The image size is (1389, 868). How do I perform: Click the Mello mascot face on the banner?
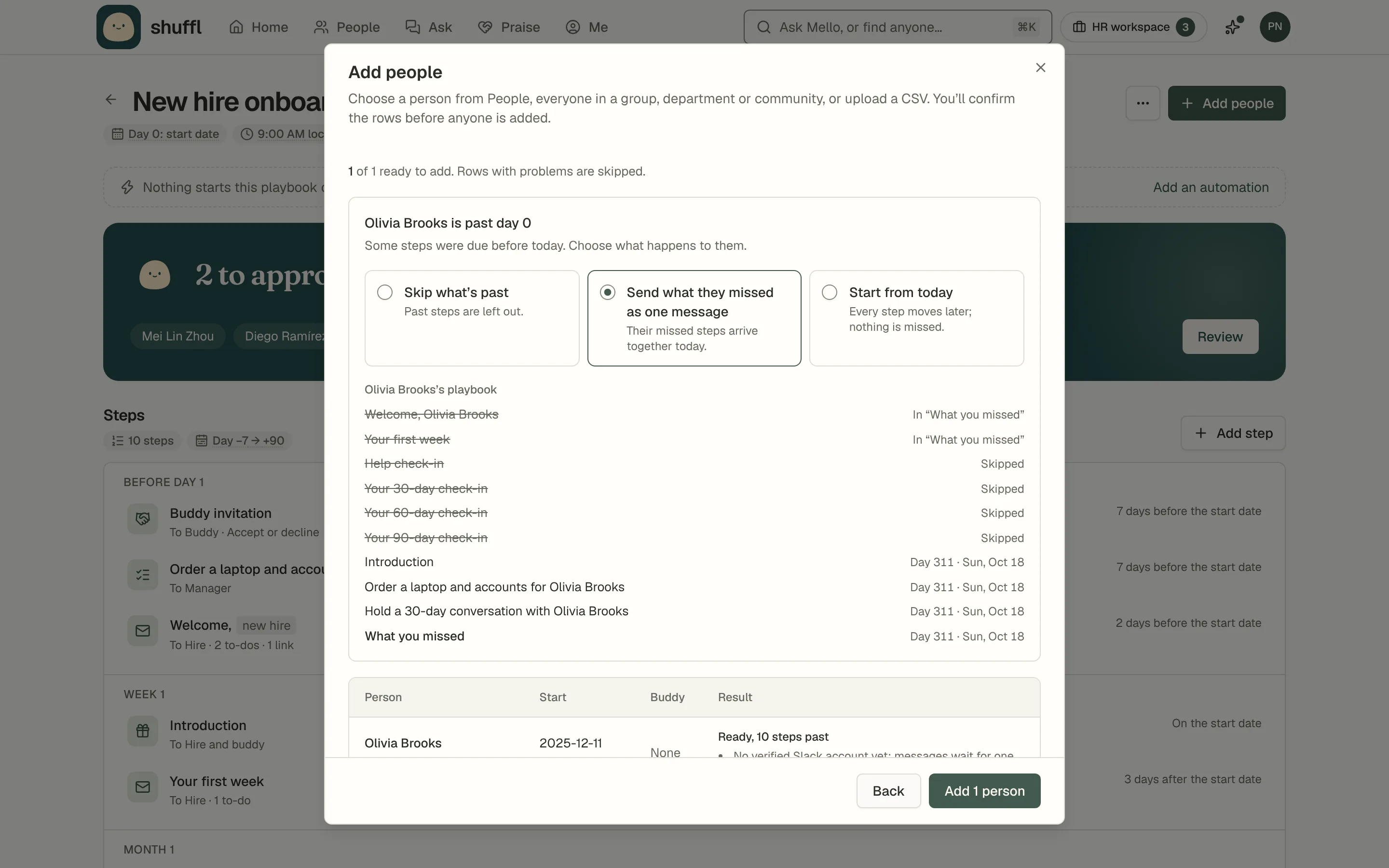155,275
